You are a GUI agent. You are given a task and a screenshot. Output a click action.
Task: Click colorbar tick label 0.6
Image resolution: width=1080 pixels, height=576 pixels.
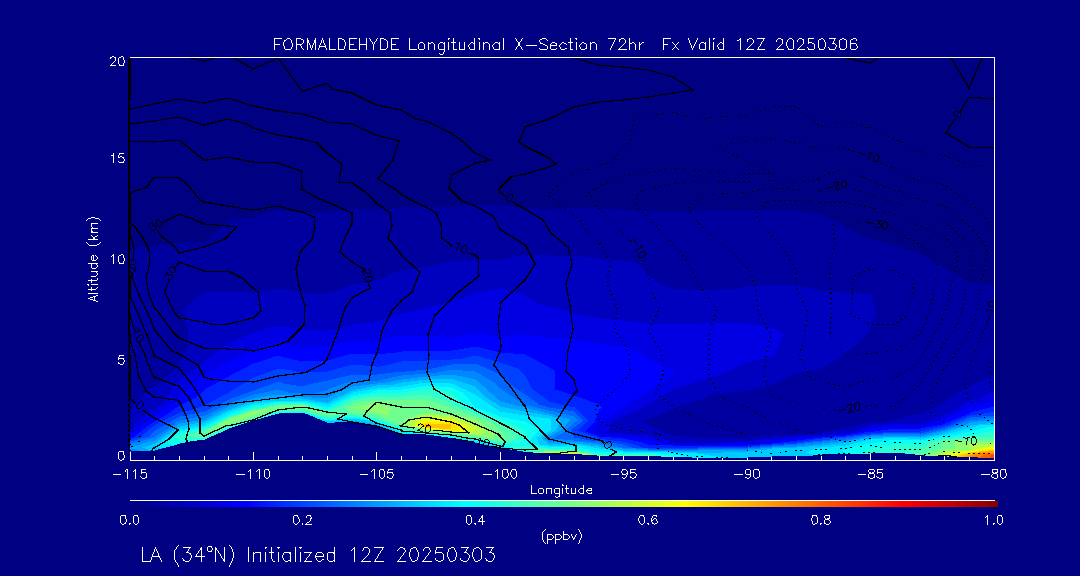(648, 520)
